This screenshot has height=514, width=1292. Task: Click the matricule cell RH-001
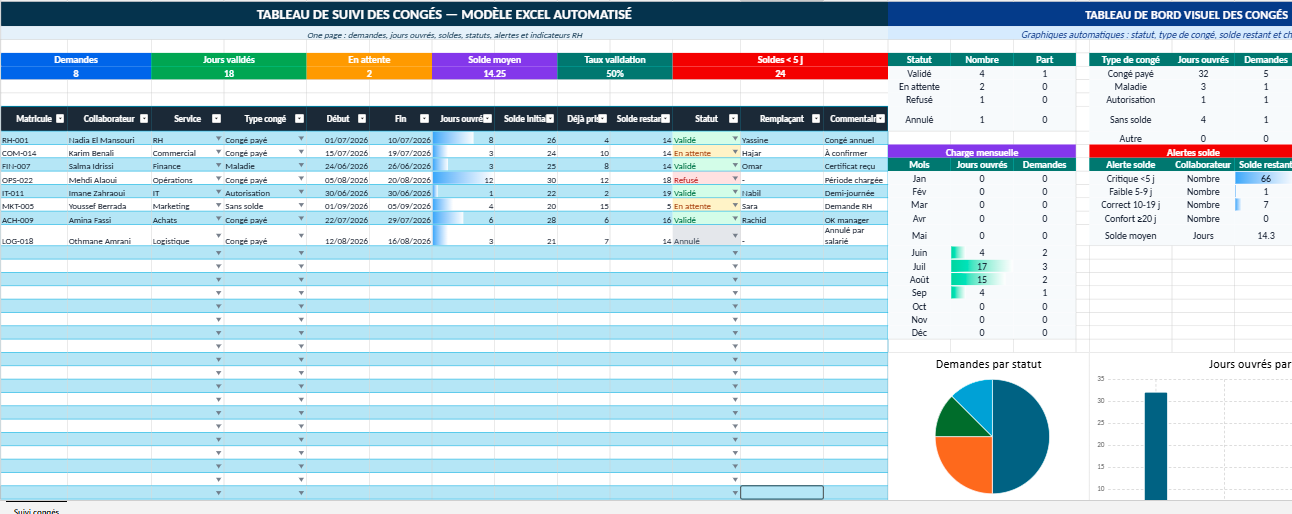[34, 140]
